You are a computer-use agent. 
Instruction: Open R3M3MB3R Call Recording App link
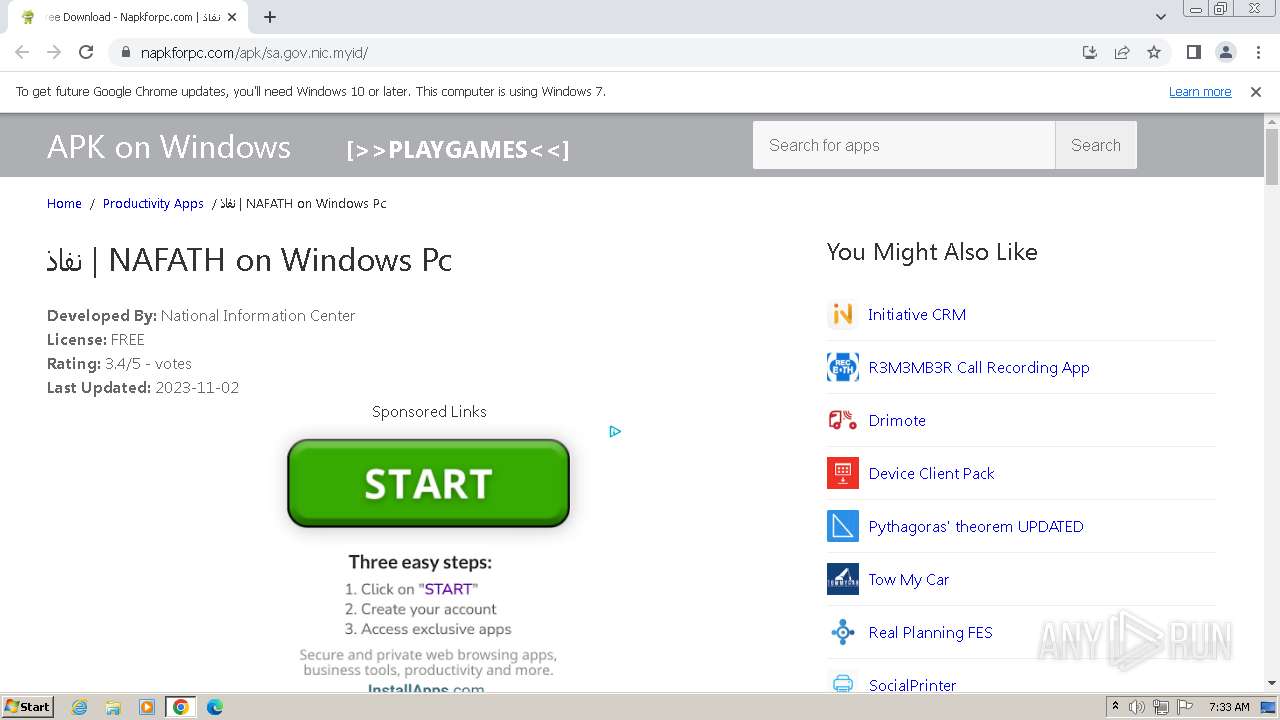(979, 367)
